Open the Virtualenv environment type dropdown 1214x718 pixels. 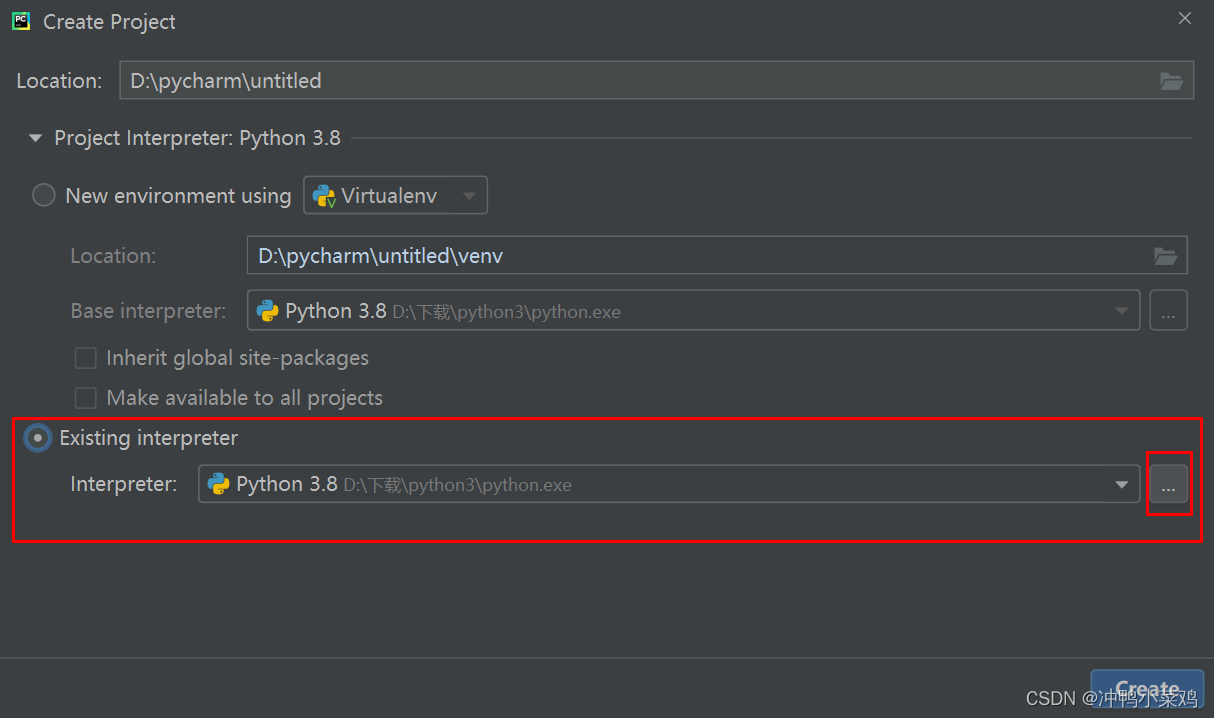(395, 196)
